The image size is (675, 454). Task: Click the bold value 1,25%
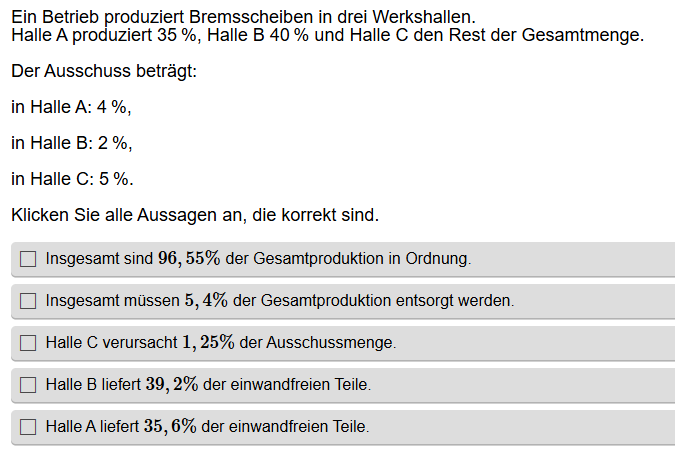tap(208, 343)
